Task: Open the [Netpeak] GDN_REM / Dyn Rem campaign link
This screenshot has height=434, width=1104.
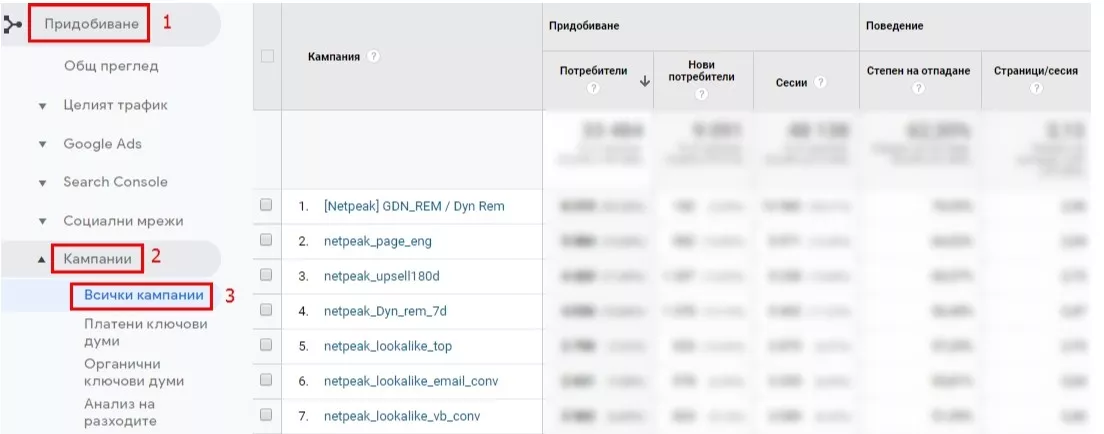Action: coord(414,206)
